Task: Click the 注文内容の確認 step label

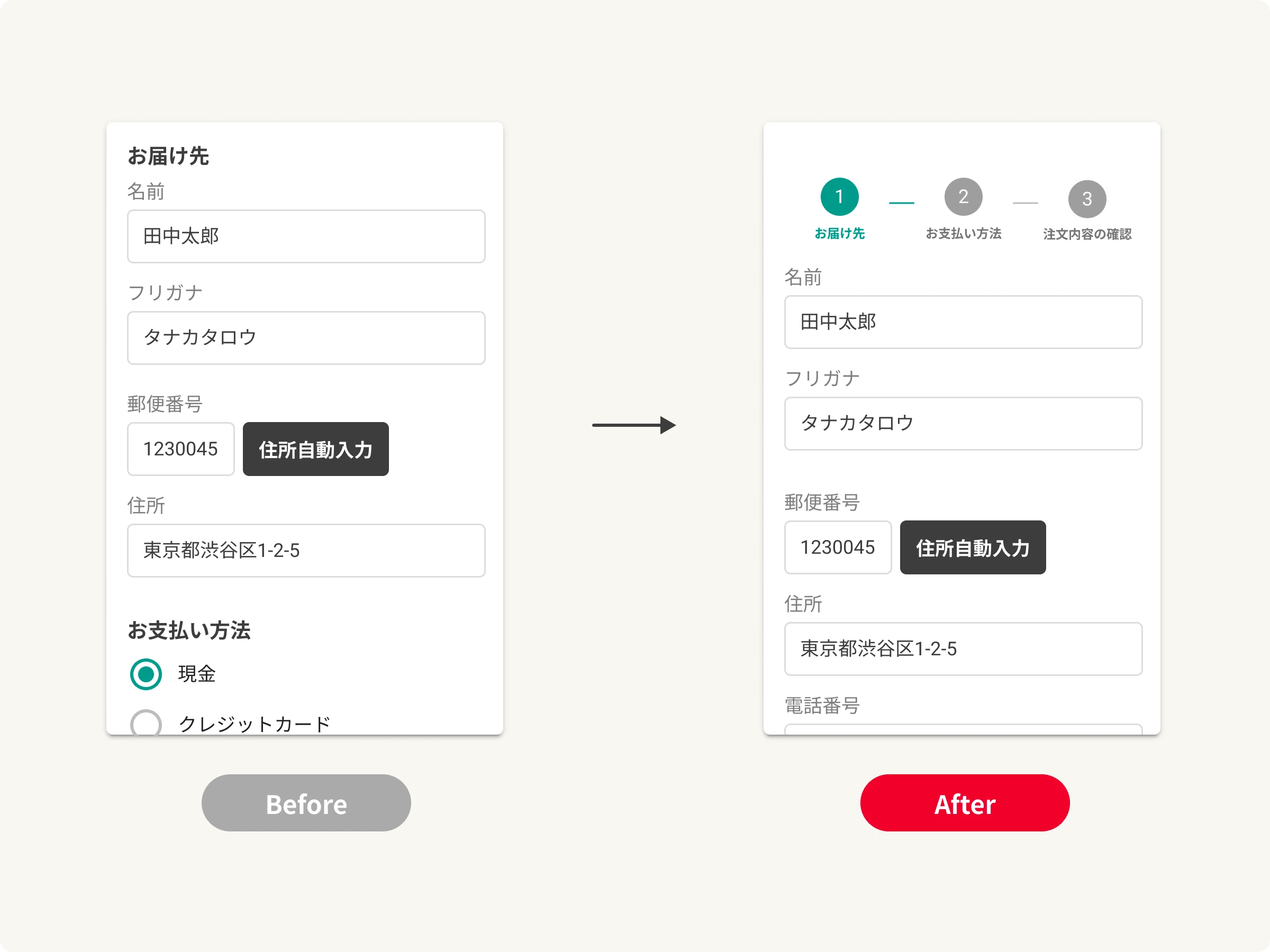Action: click(1087, 234)
